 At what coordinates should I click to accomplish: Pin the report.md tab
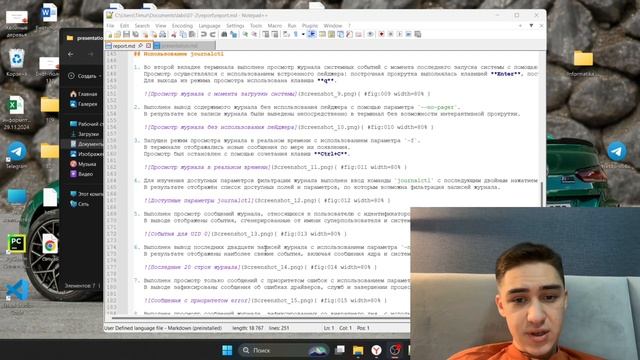[140, 46]
